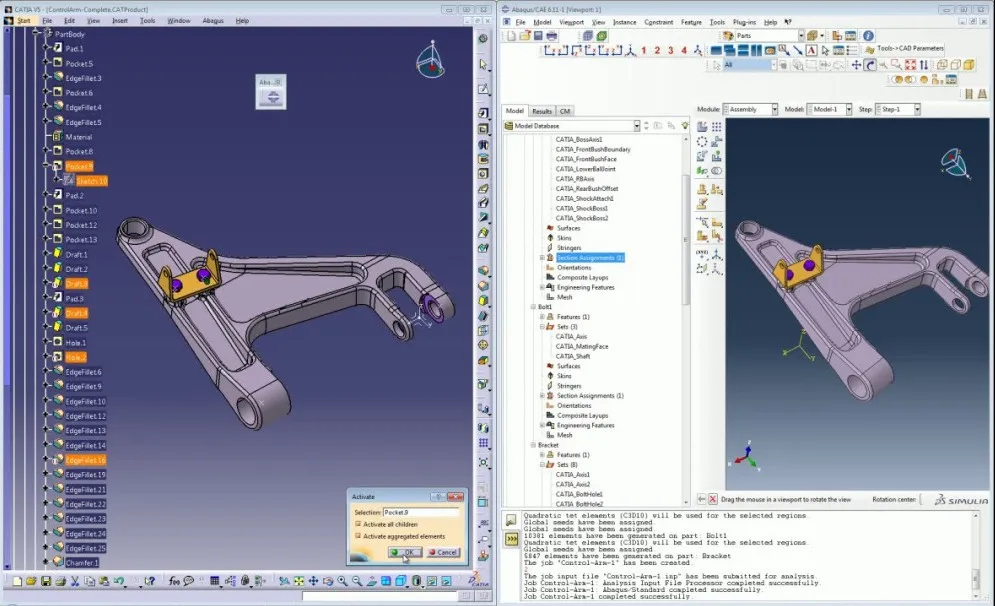Screen dimensions: 995x606
Task: Open the Abaqus menu in CATIA
Action: click(213, 20)
